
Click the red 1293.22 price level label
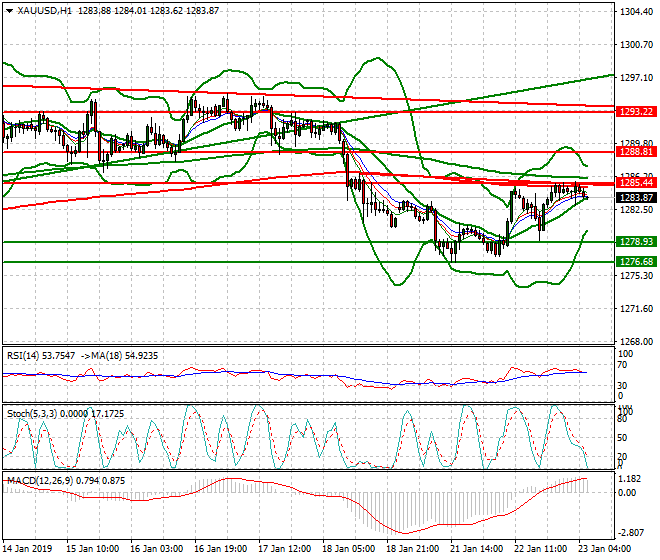[636, 112]
